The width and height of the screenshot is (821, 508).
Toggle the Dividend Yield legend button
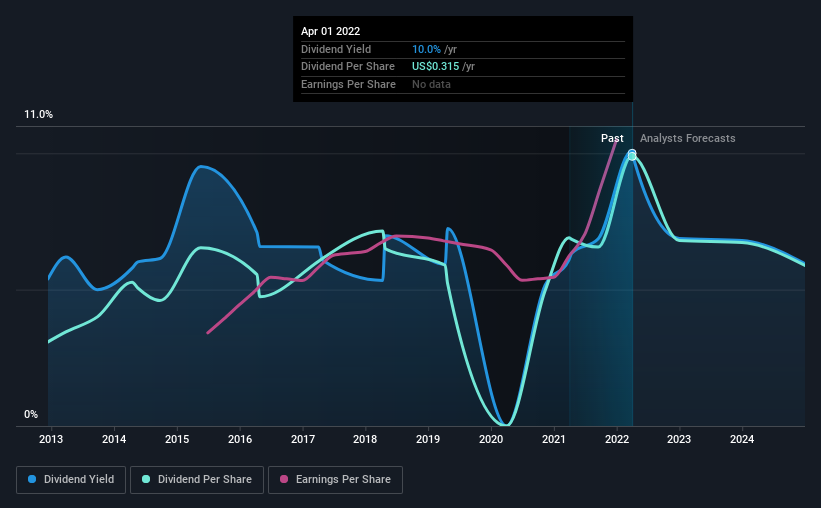71,480
